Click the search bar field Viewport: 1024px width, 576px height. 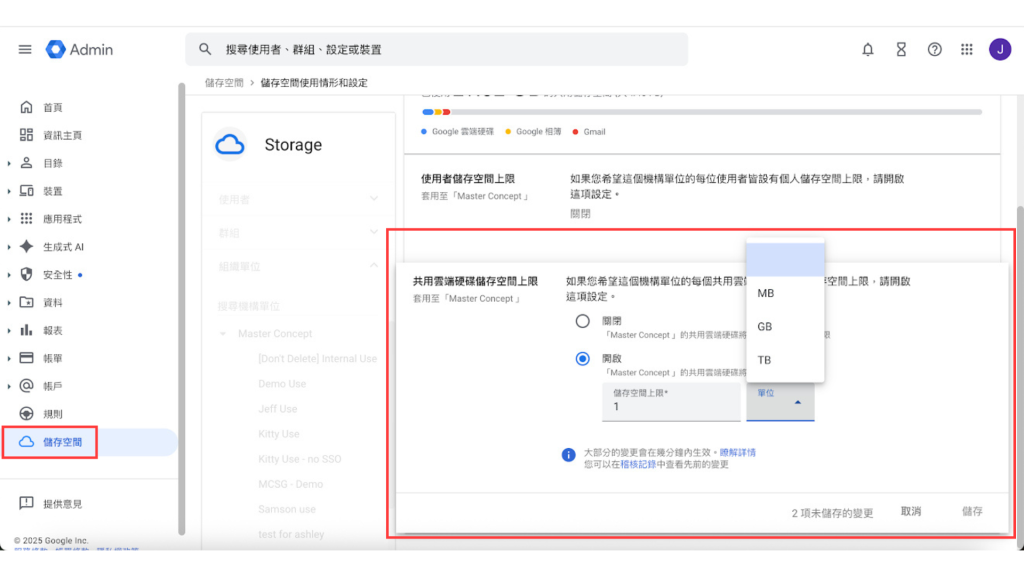[x=436, y=50]
